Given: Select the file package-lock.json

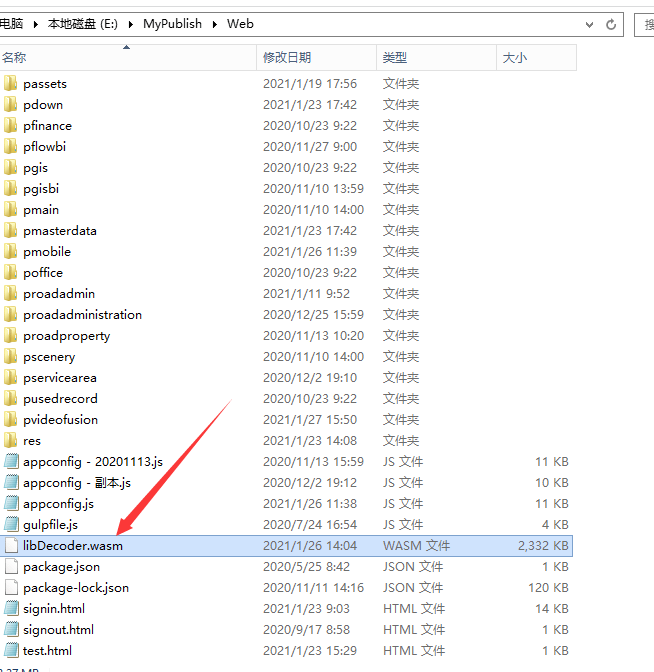Looking at the screenshot, I should click(76, 588).
